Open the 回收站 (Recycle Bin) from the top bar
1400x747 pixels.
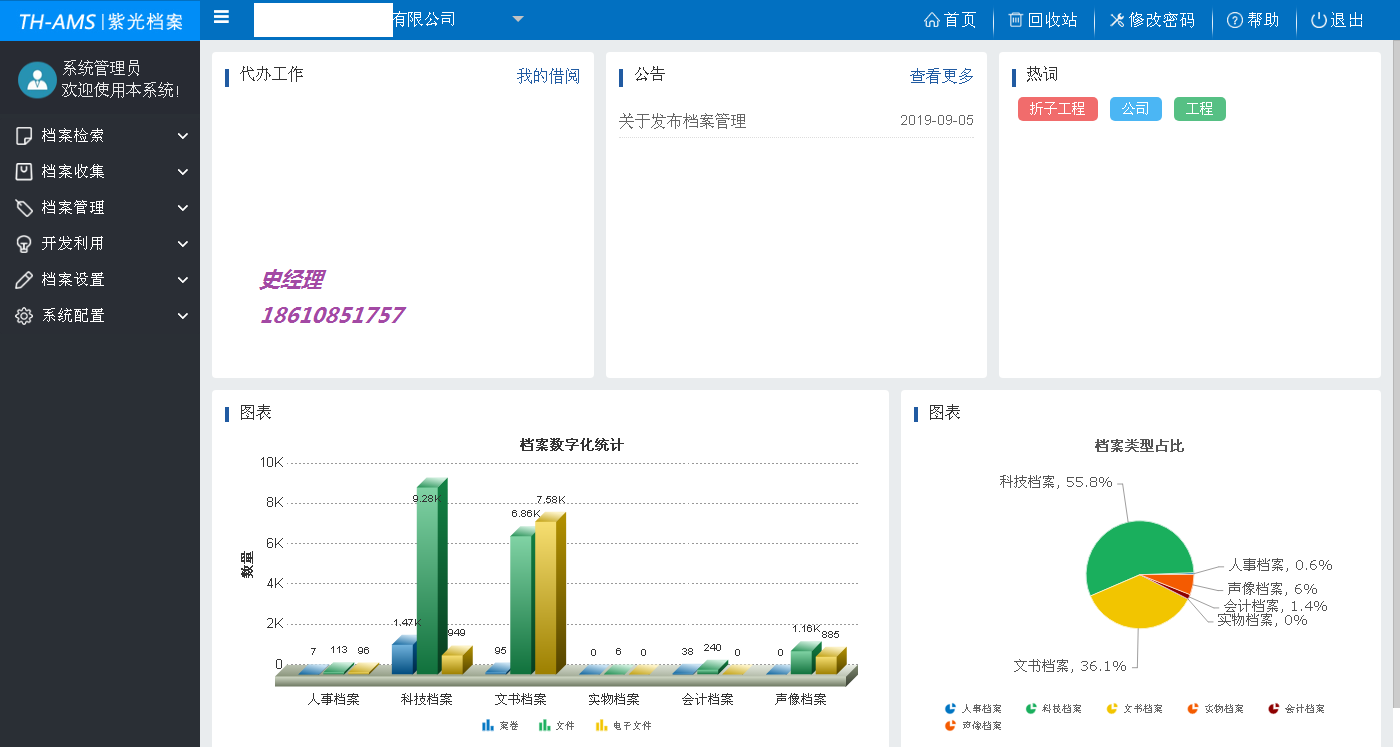[1017, 19]
